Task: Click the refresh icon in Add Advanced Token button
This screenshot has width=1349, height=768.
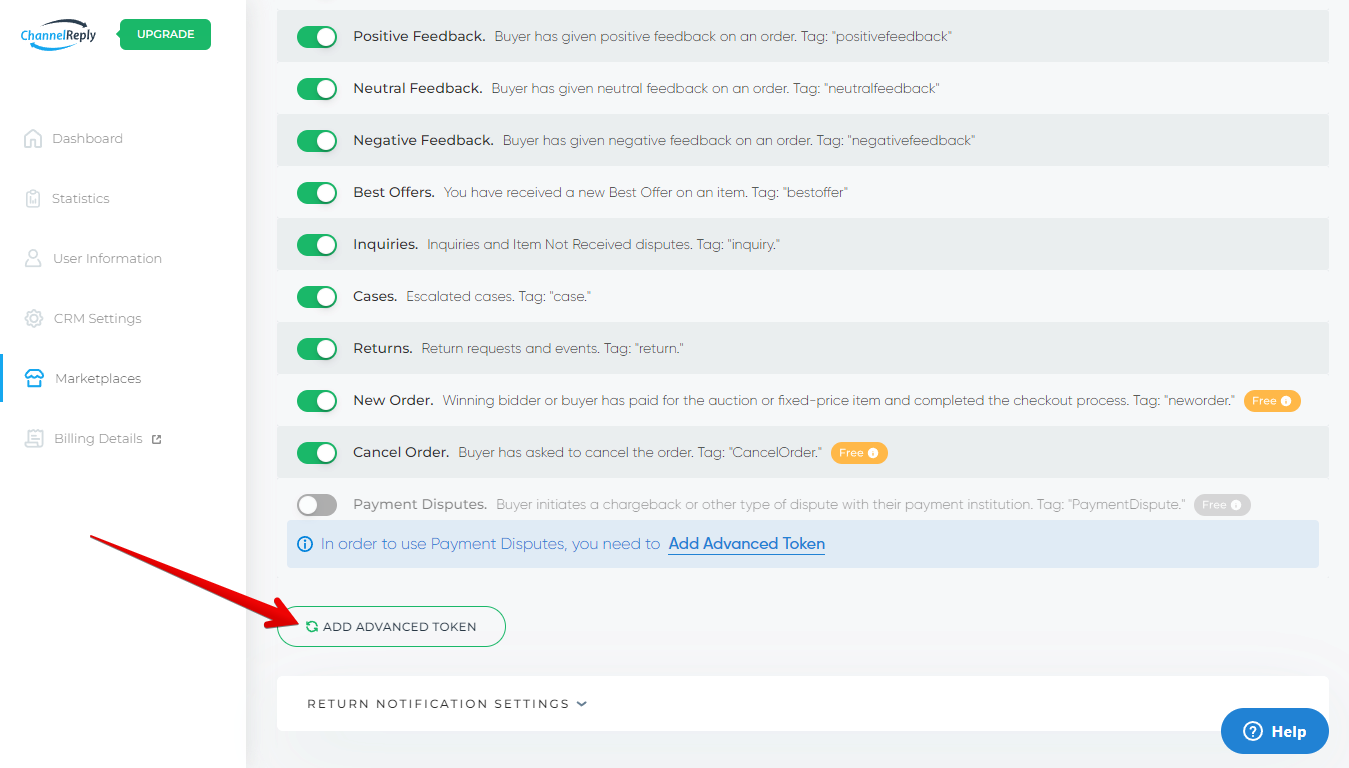Action: (312, 627)
